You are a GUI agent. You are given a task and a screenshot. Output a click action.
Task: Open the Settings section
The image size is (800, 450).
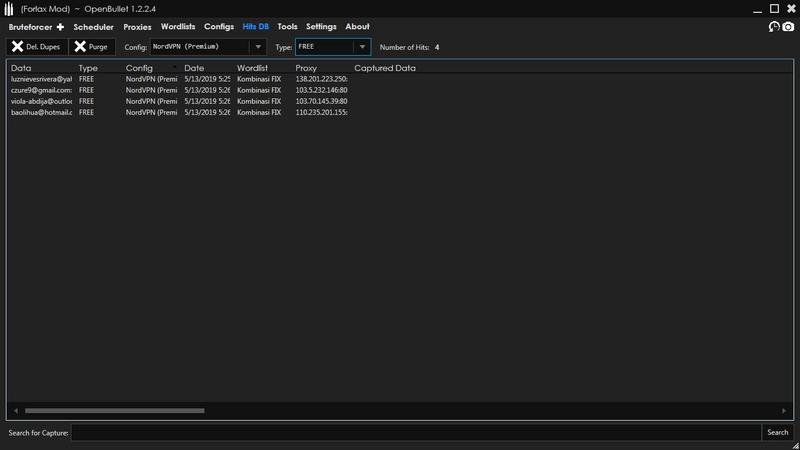[x=321, y=27]
